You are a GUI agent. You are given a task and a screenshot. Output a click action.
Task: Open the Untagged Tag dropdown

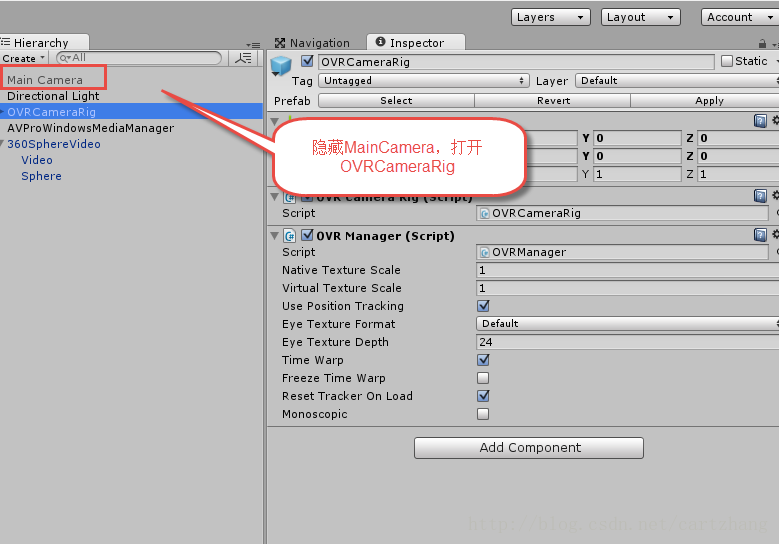click(423, 80)
